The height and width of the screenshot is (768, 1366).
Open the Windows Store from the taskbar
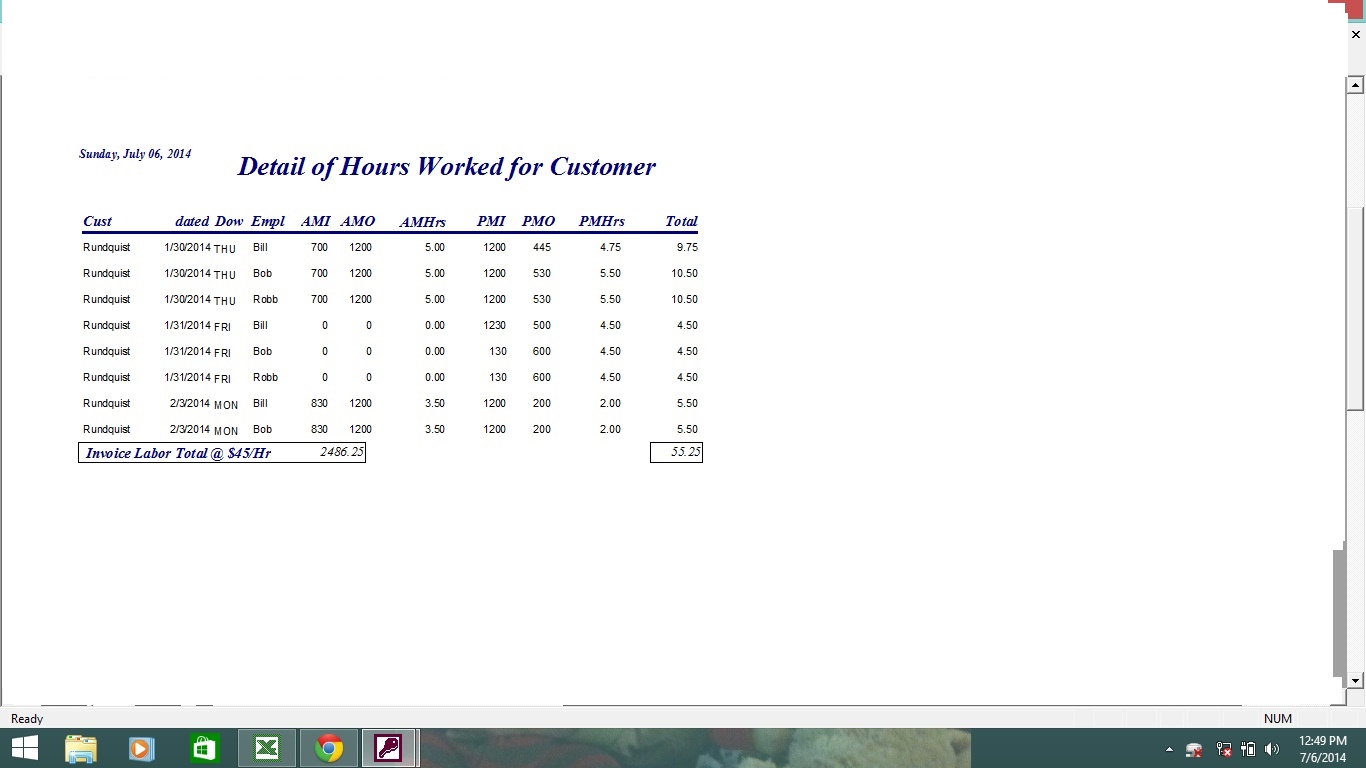click(x=204, y=748)
